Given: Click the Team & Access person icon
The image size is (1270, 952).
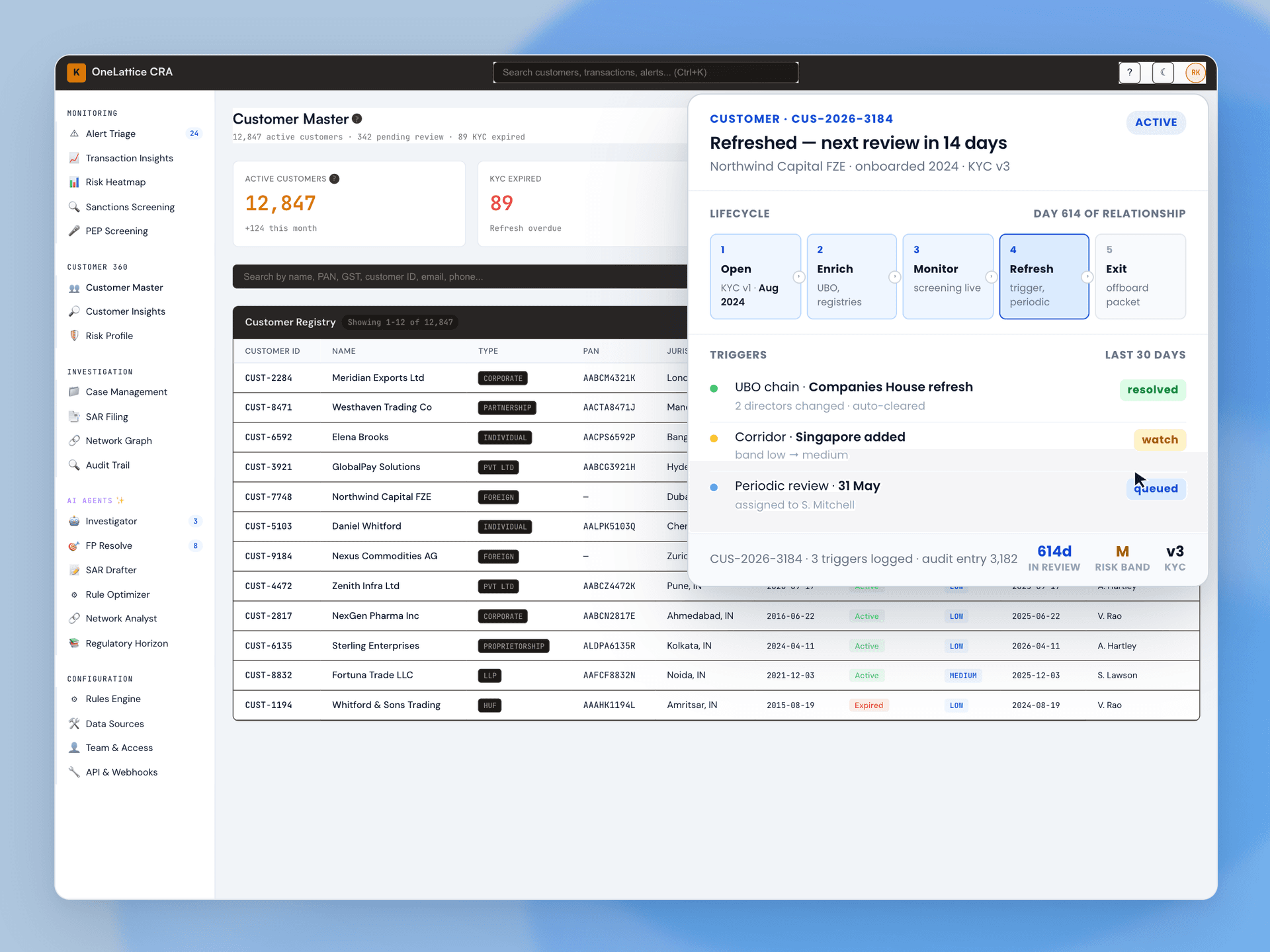Looking at the screenshot, I should point(74,748).
